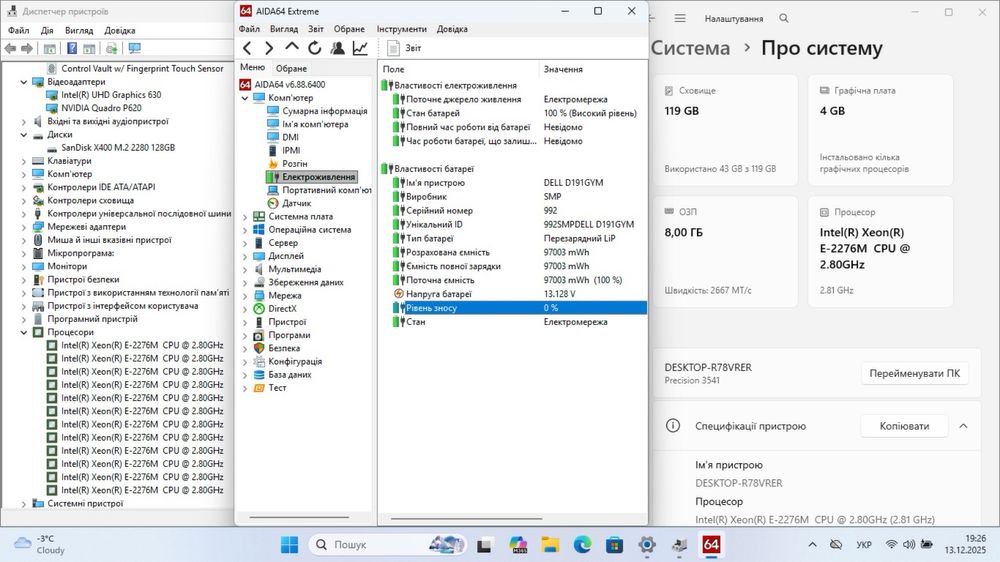The width and height of the screenshot is (1000, 562).
Task: Click the taskbar search box Пошук
Action: point(388,545)
